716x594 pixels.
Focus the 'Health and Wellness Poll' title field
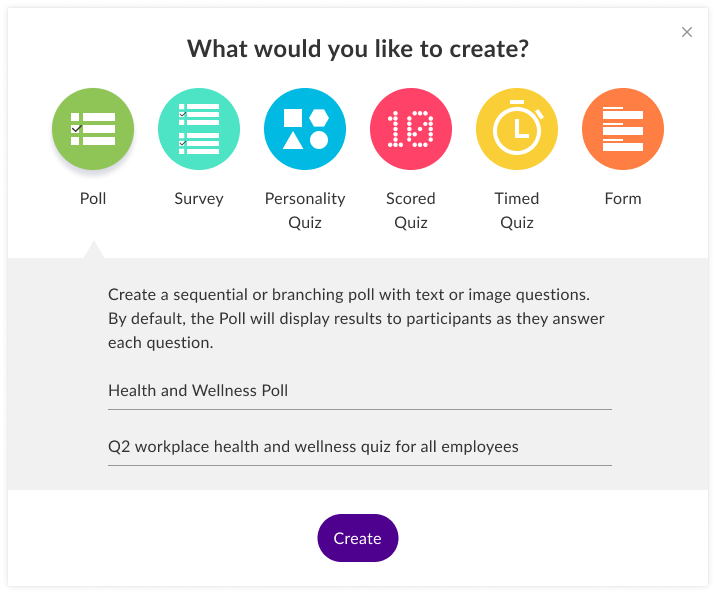(x=359, y=391)
